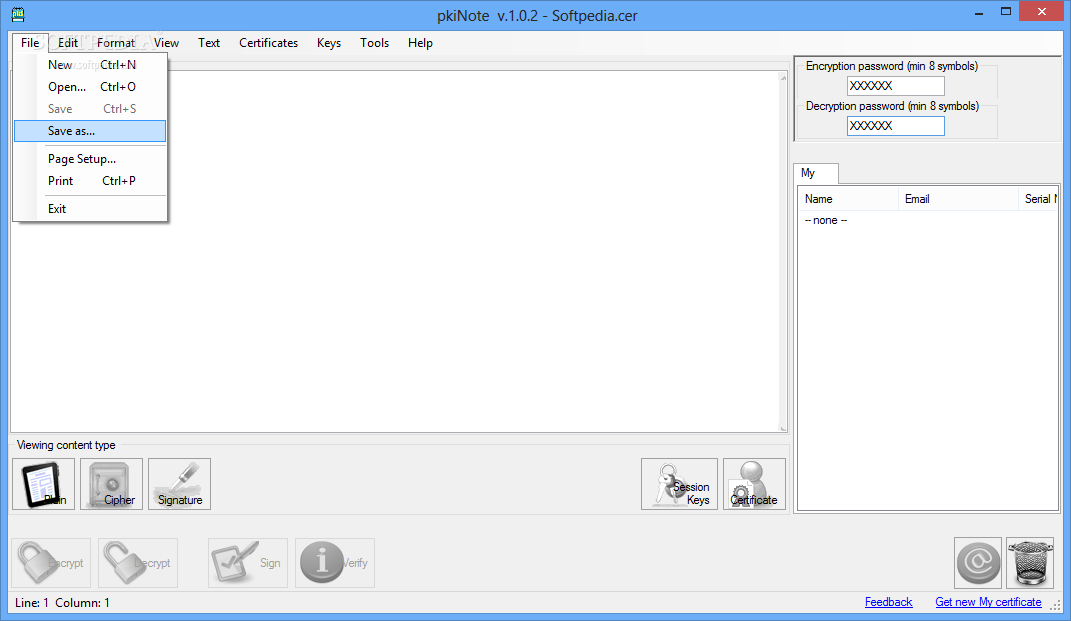Click the Serial column header
1071x621 pixels.
[x=1038, y=199]
